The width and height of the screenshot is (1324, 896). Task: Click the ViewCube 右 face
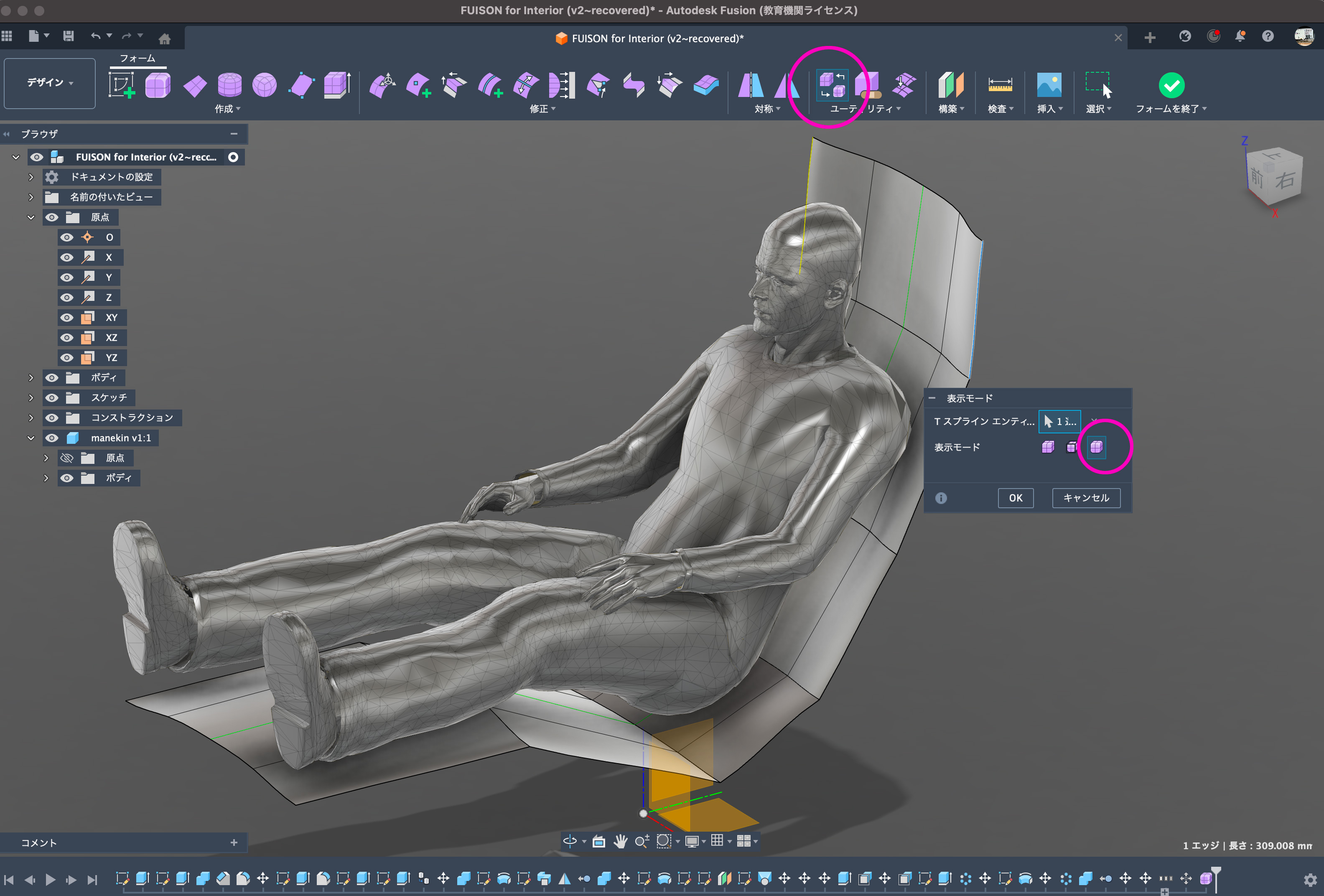(1284, 181)
